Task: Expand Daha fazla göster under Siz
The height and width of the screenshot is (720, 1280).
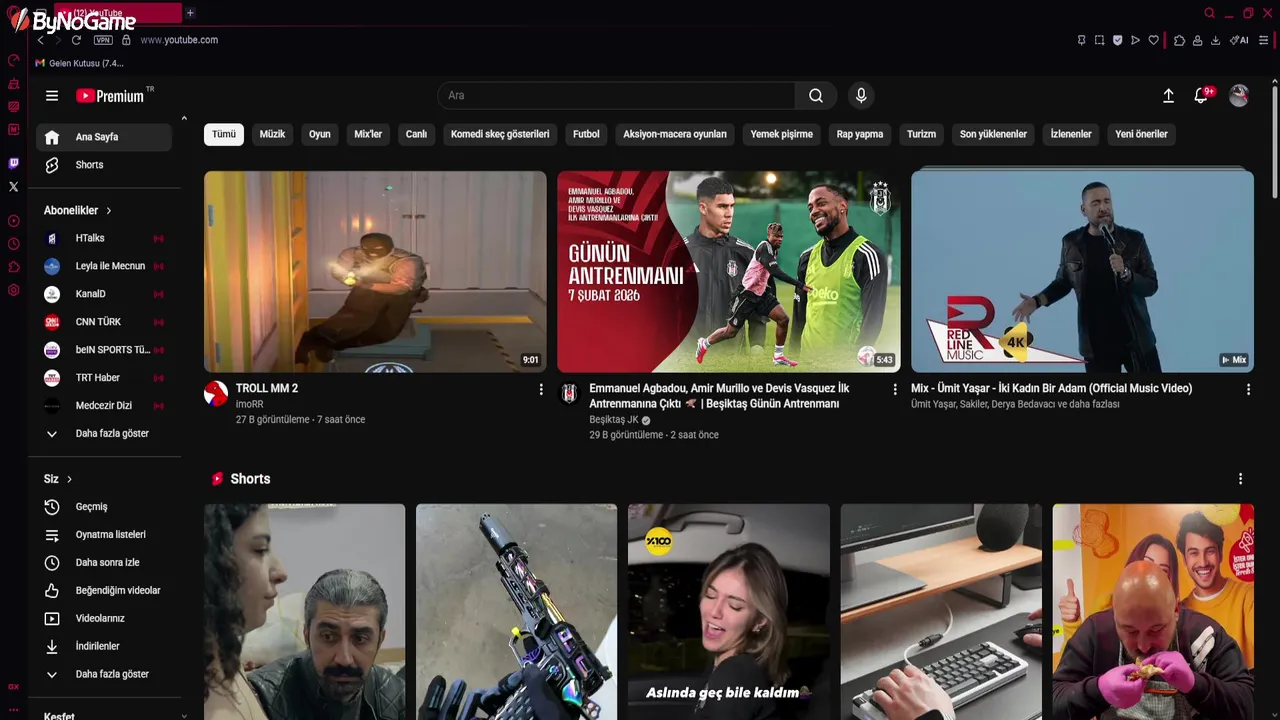Action: coord(104,675)
